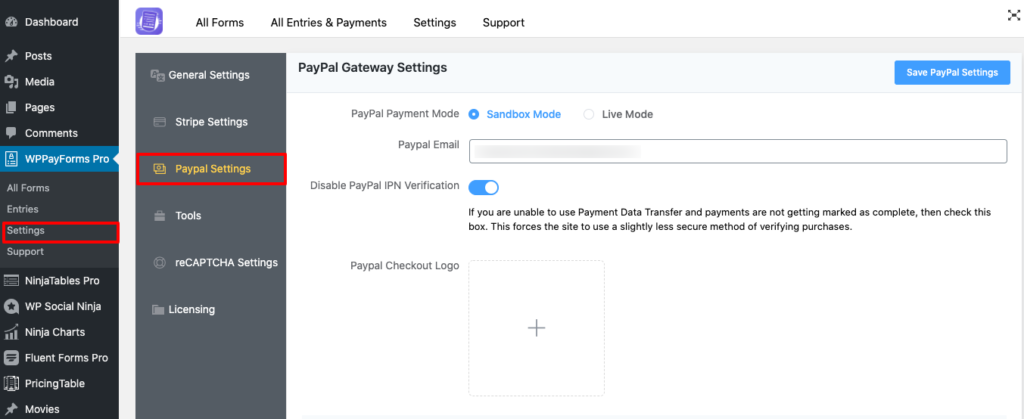1024x419 pixels.
Task: Select Live Mode radio button
Action: 589,114
